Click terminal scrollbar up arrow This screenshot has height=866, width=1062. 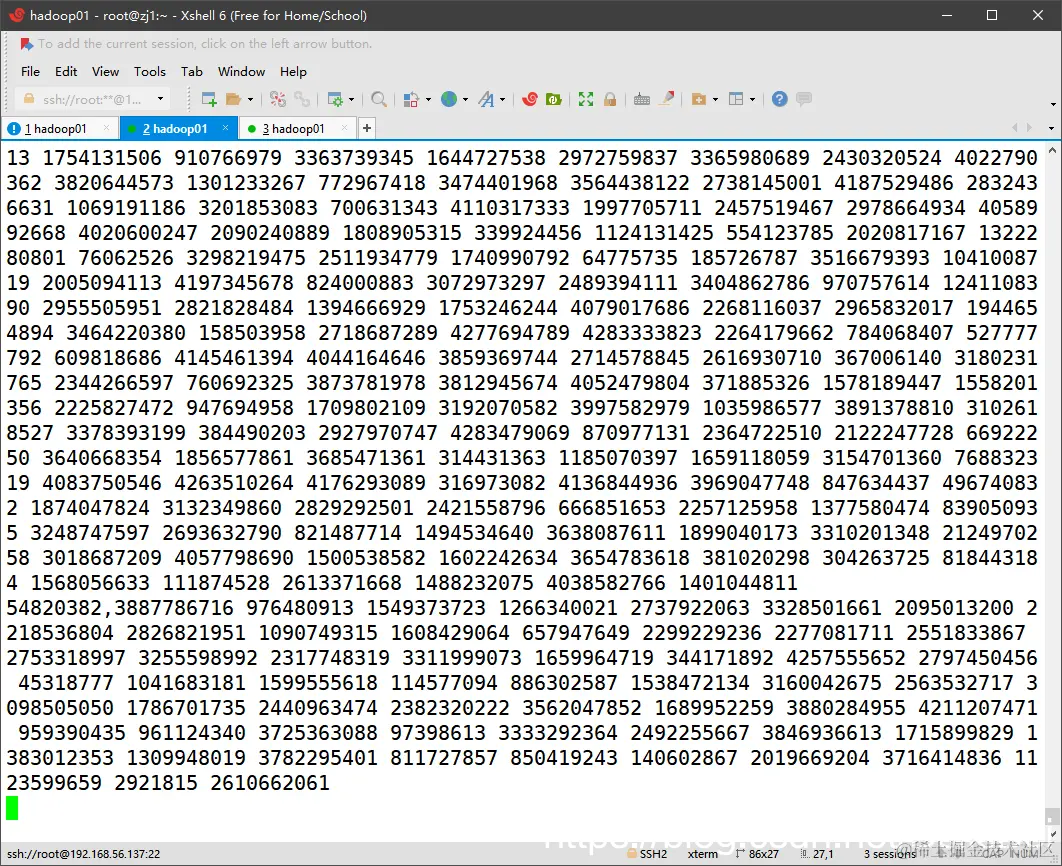click(1053, 150)
